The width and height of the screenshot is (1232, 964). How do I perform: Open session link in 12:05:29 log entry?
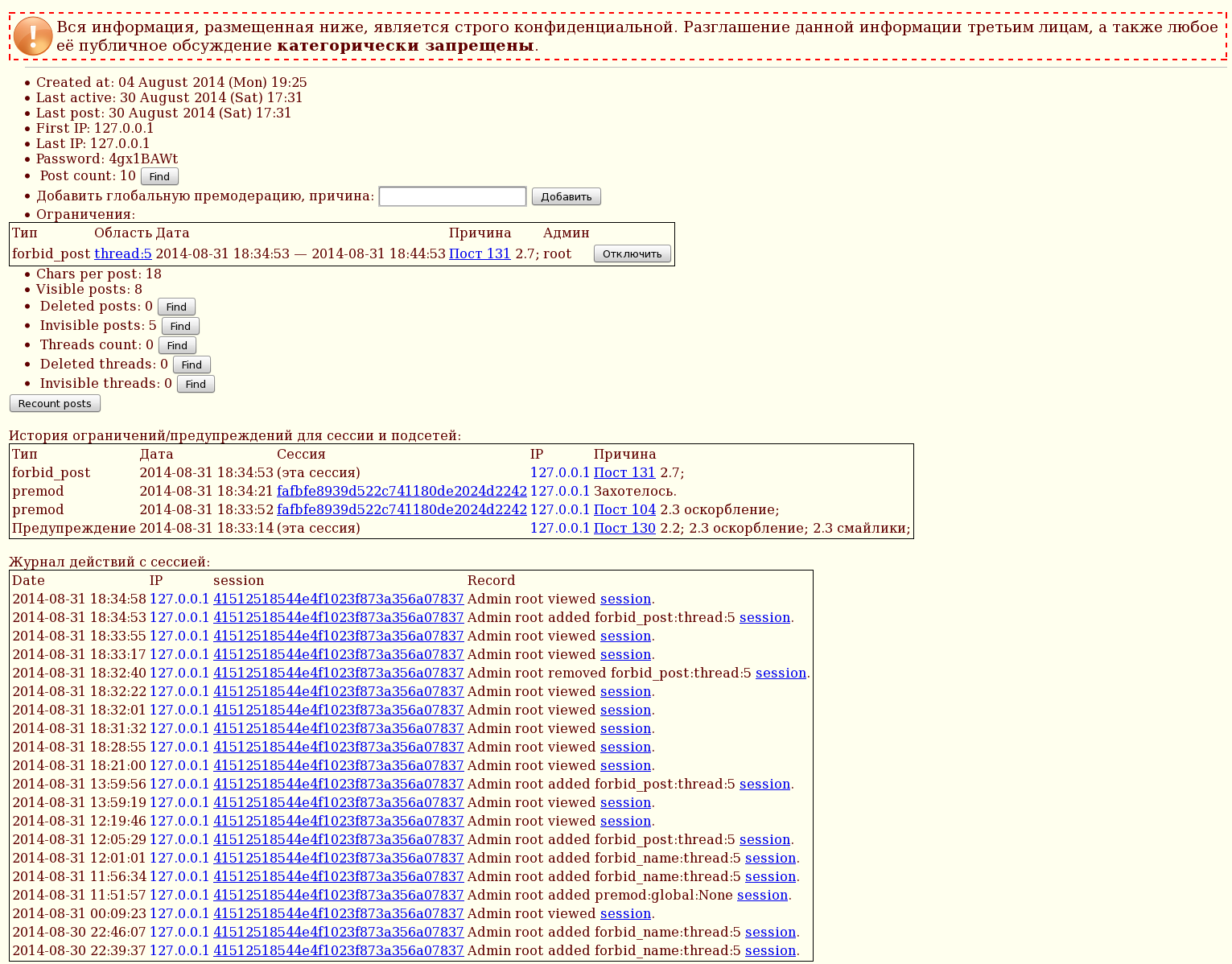[x=764, y=839]
